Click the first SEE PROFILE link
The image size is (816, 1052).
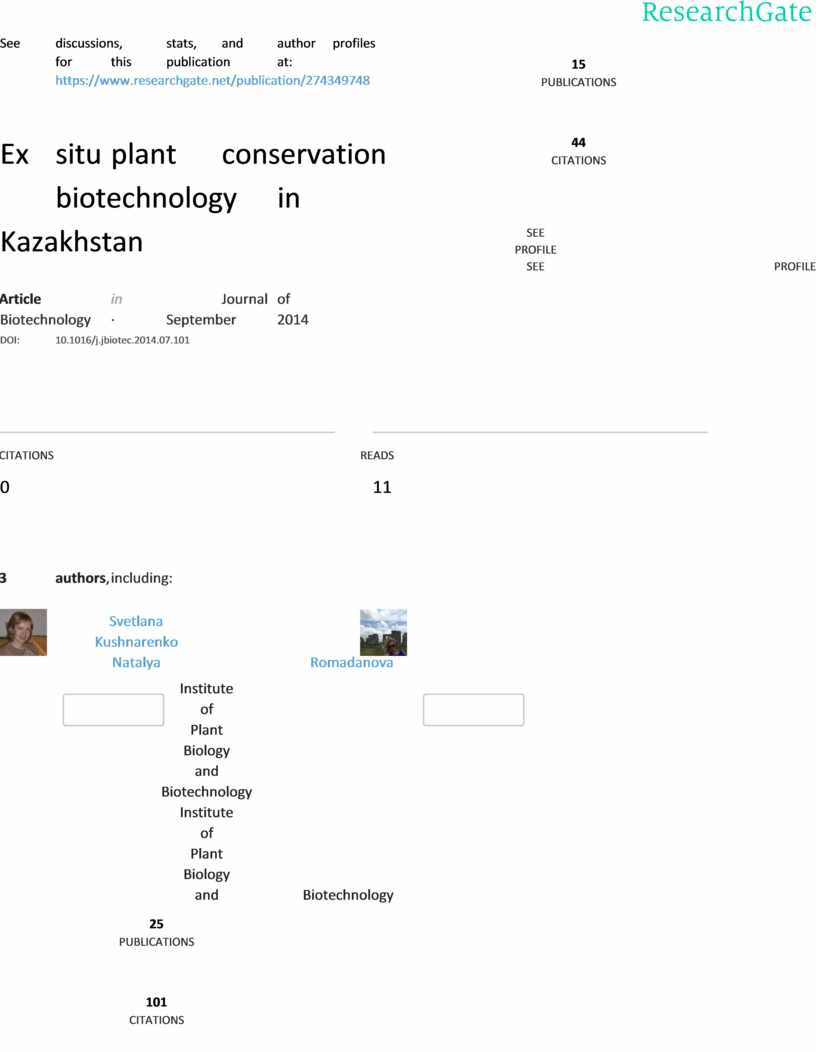(x=536, y=241)
